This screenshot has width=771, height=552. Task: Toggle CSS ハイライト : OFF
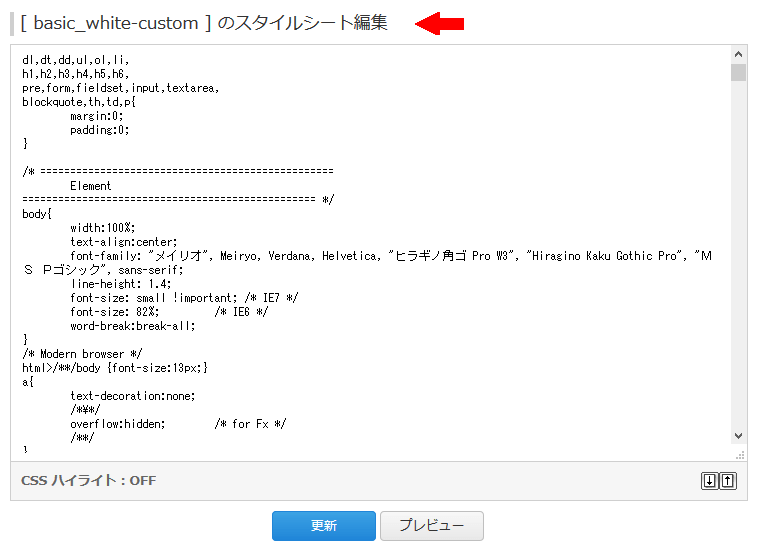[89, 481]
